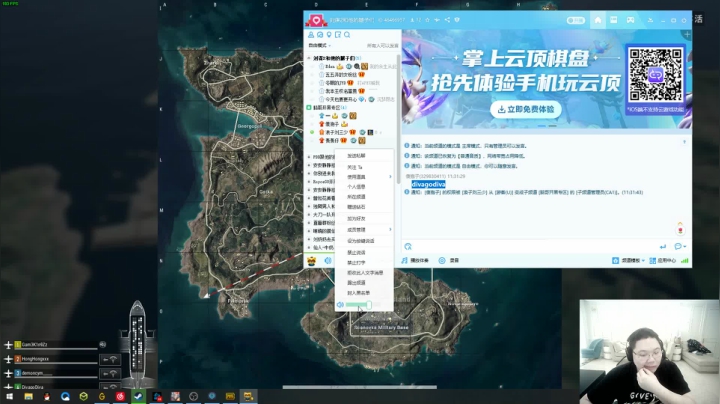Mute via speaker icon in context menu
This screenshot has width=720, height=404.
tap(340, 305)
